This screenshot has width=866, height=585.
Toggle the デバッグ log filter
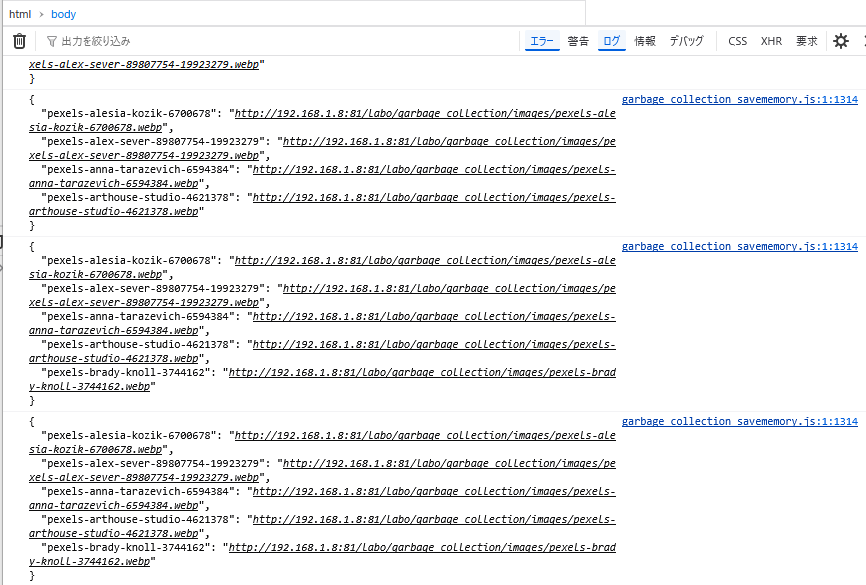687,41
